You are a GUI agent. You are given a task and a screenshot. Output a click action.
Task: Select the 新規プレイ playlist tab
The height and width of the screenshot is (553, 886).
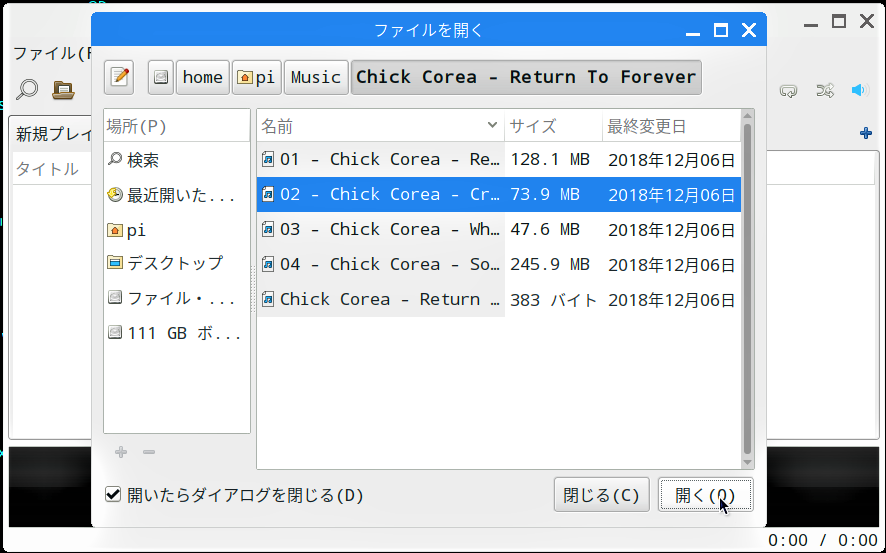pos(53,134)
